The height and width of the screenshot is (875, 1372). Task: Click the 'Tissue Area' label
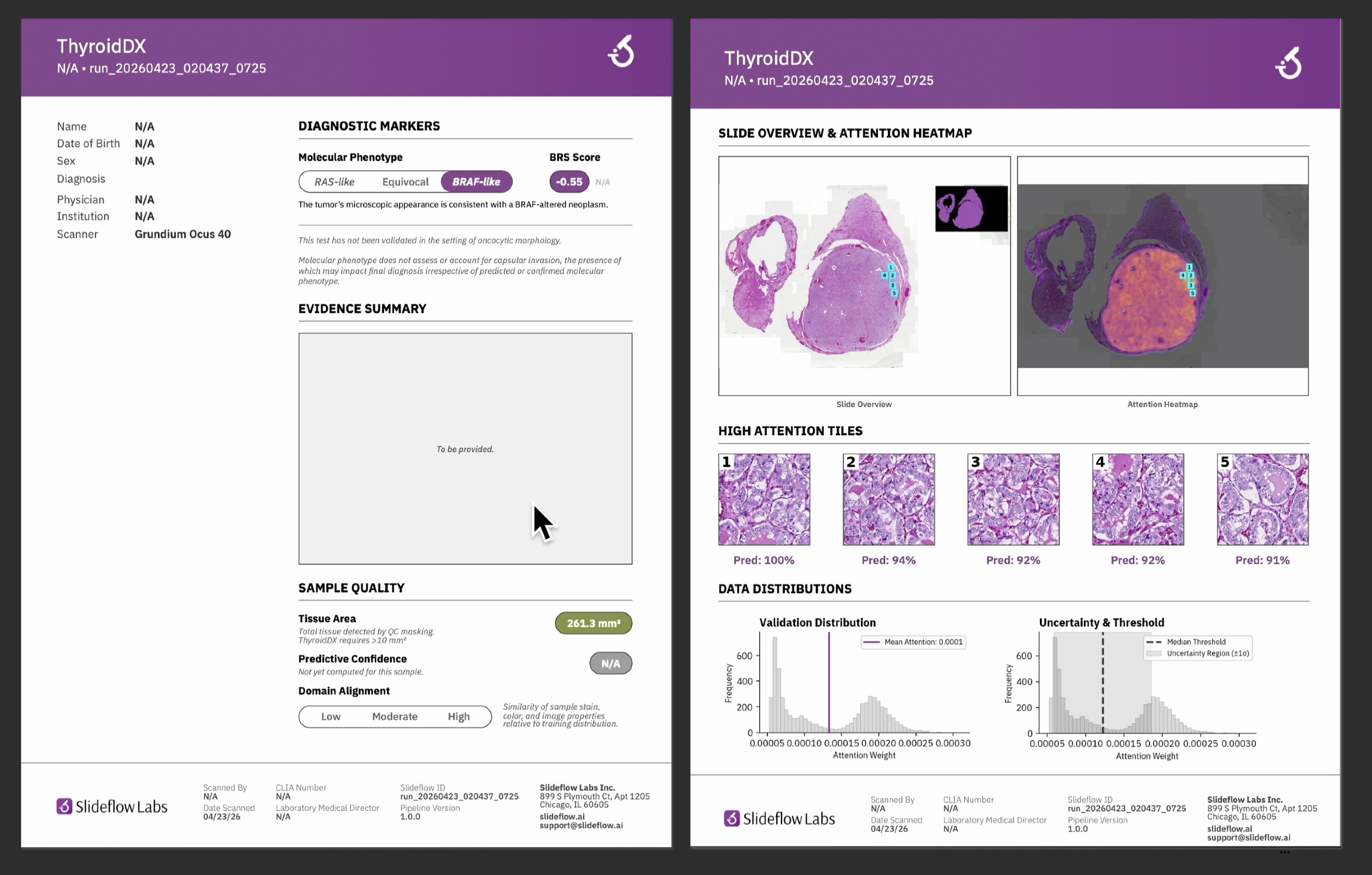tap(327, 618)
